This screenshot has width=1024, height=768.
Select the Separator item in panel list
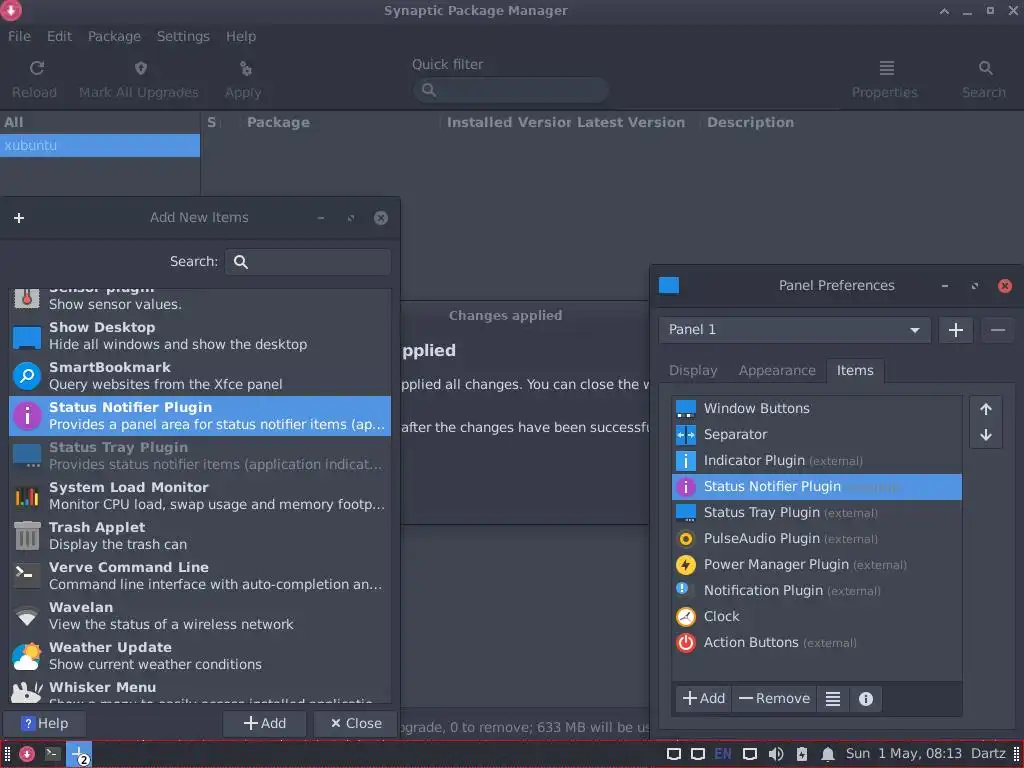click(816, 435)
